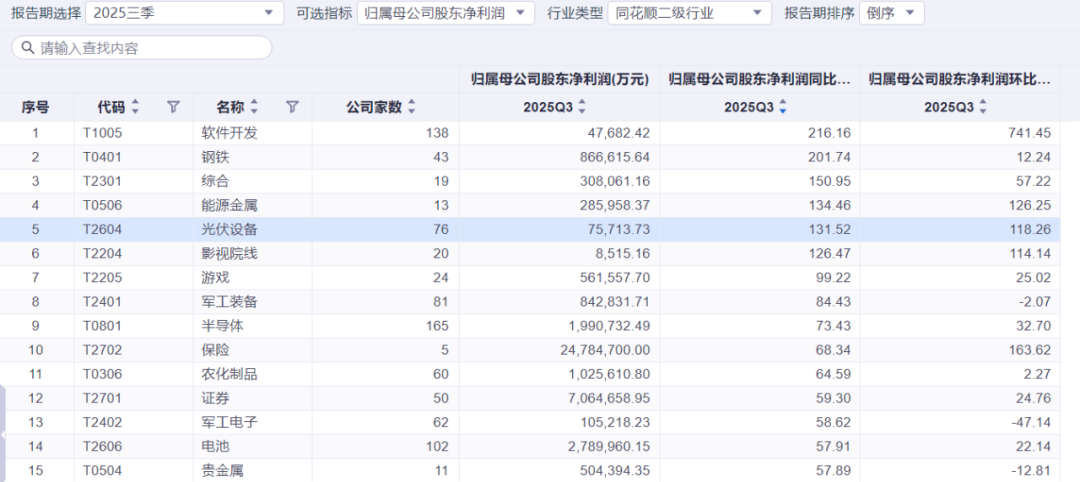1080x482 pixels.
Task: Focus the 请输入查找内容 search field
Action: 142,48
